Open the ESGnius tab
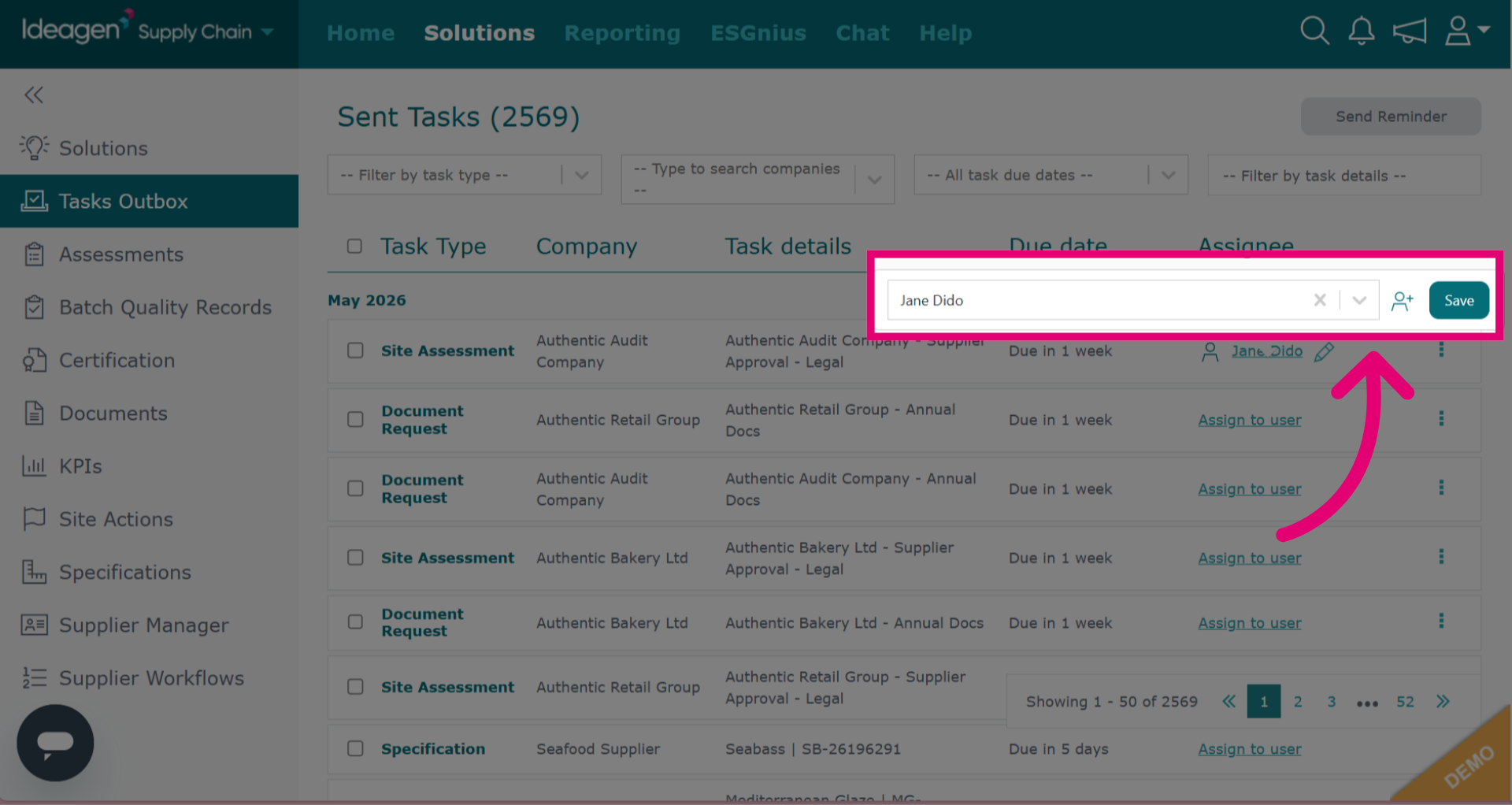Viewport: 1512px width, 805px height. click(x=758, y=33)
